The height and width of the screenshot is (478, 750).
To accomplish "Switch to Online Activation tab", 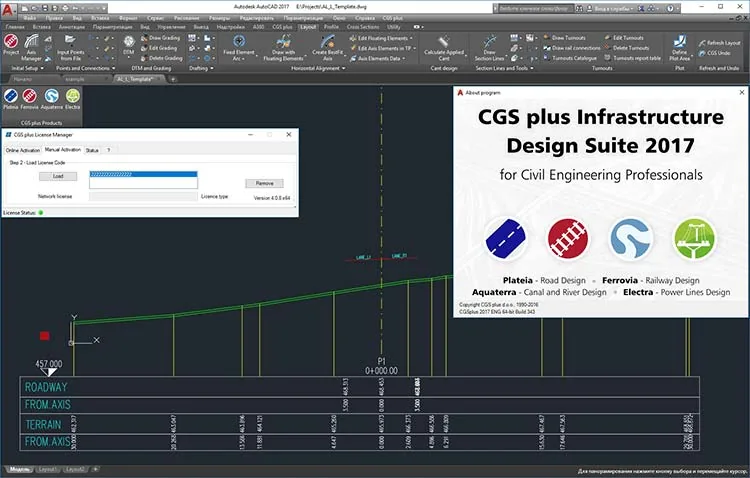I will 22,150.
